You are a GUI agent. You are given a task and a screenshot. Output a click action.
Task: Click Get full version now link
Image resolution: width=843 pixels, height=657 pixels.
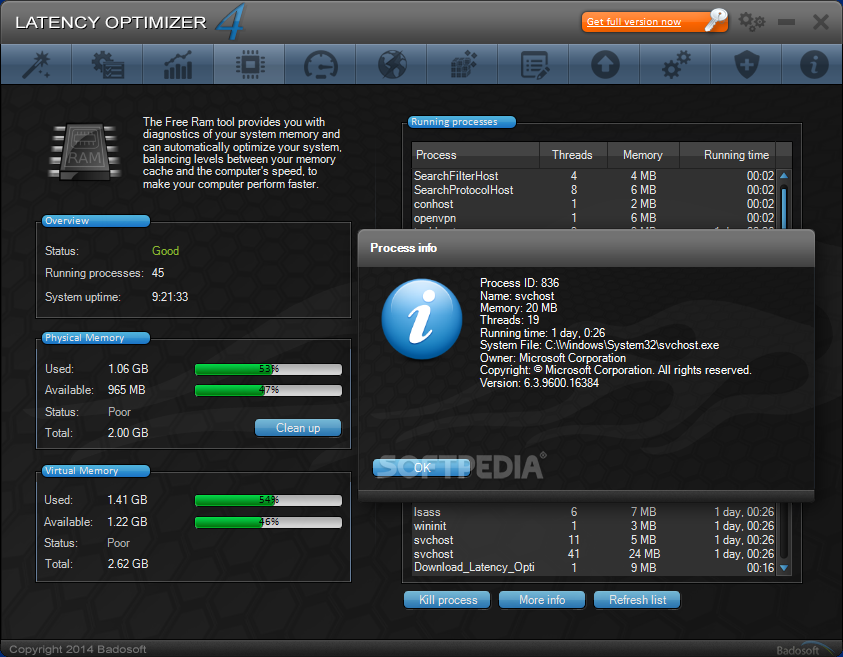point(633,22)
